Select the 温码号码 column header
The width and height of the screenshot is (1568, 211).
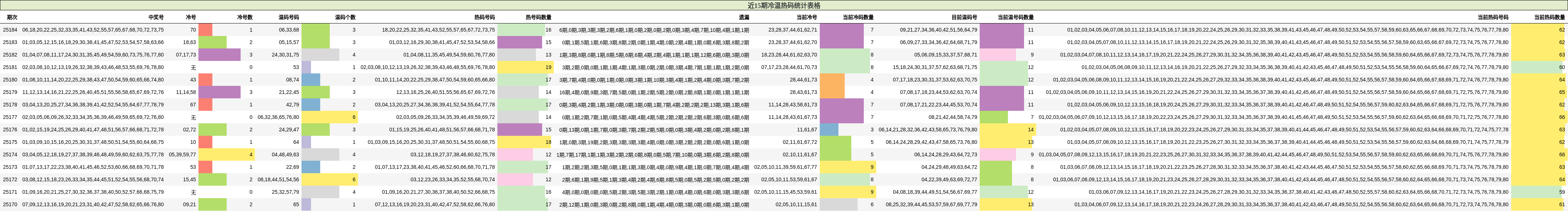pos(289,17)
